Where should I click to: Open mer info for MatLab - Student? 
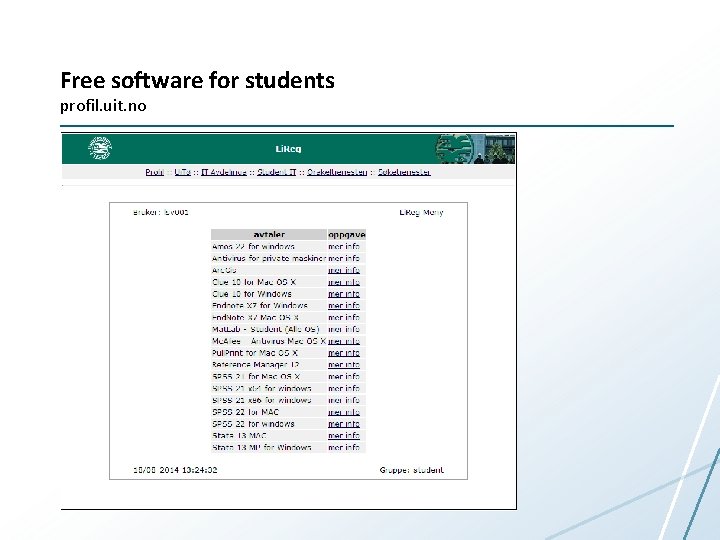click(x=344, y=329)
